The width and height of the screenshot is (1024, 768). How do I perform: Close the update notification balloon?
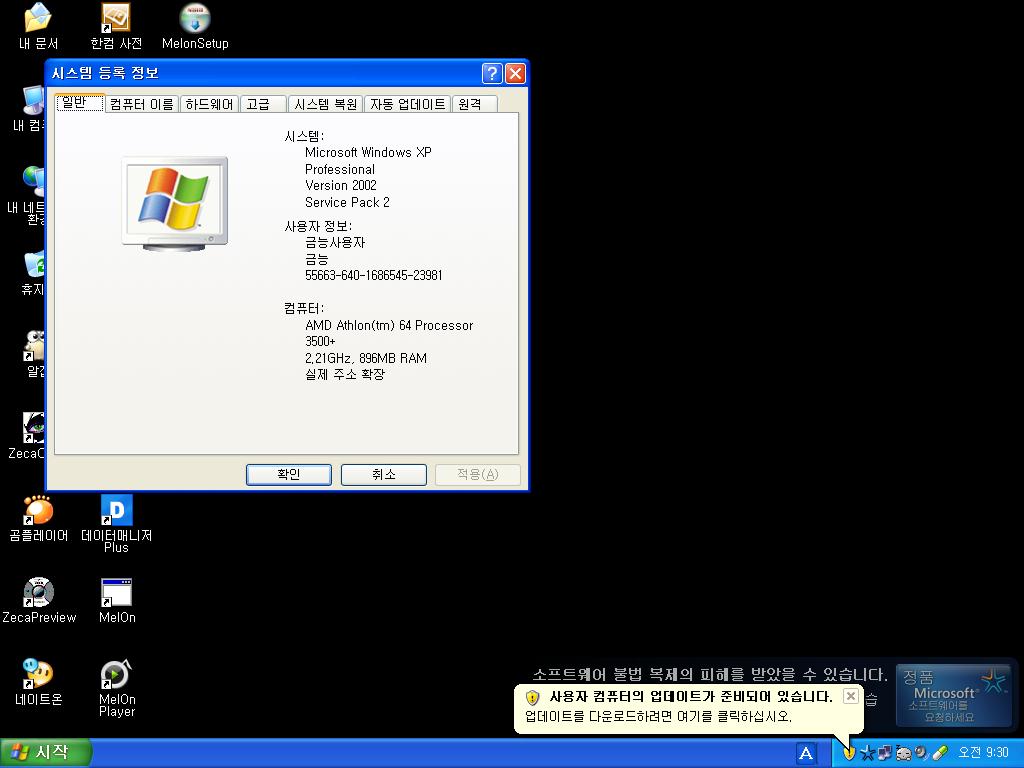[x=850, y=696]
